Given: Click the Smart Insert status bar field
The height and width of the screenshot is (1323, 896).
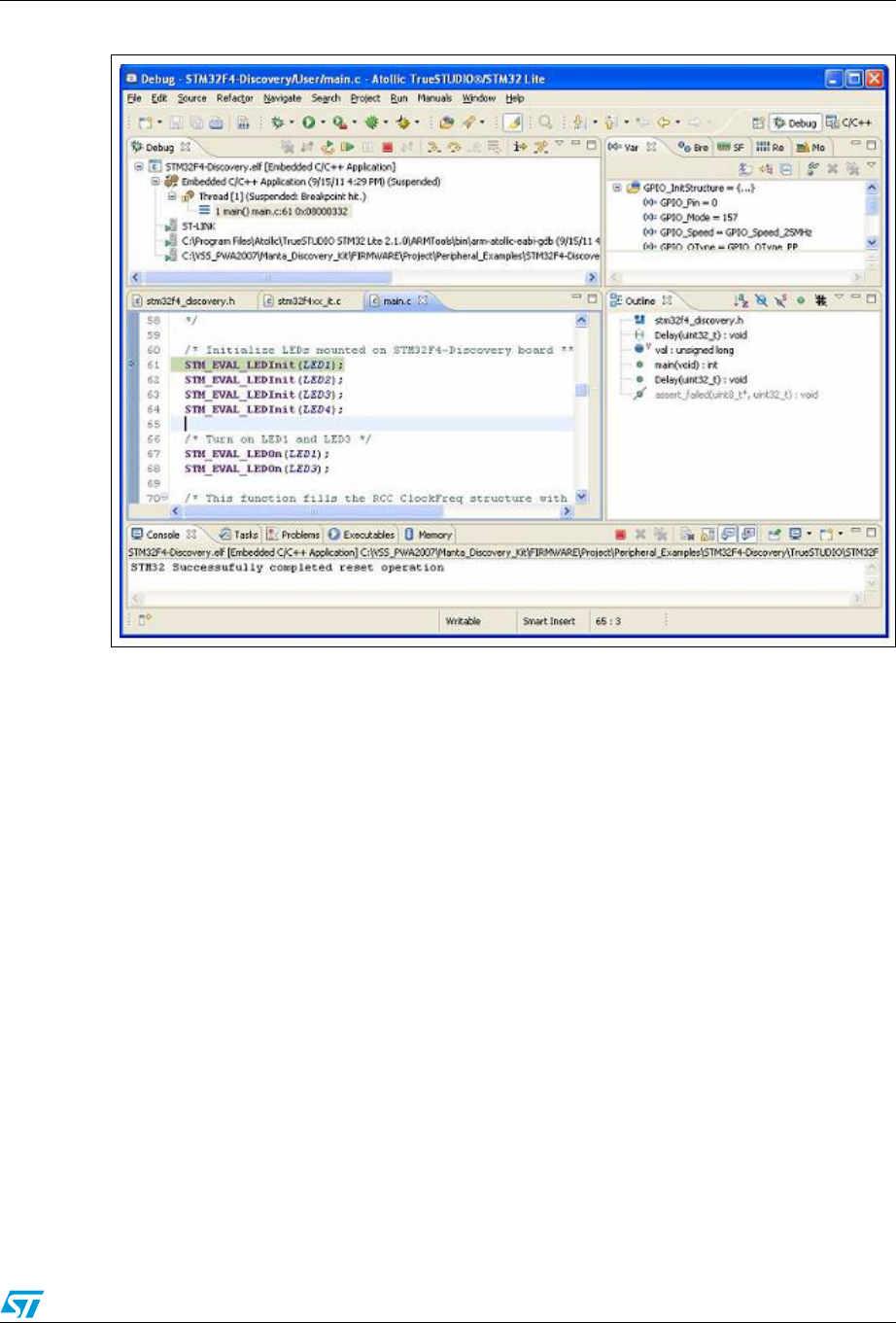Looking at the screenshot, I should tap(549, 621).
